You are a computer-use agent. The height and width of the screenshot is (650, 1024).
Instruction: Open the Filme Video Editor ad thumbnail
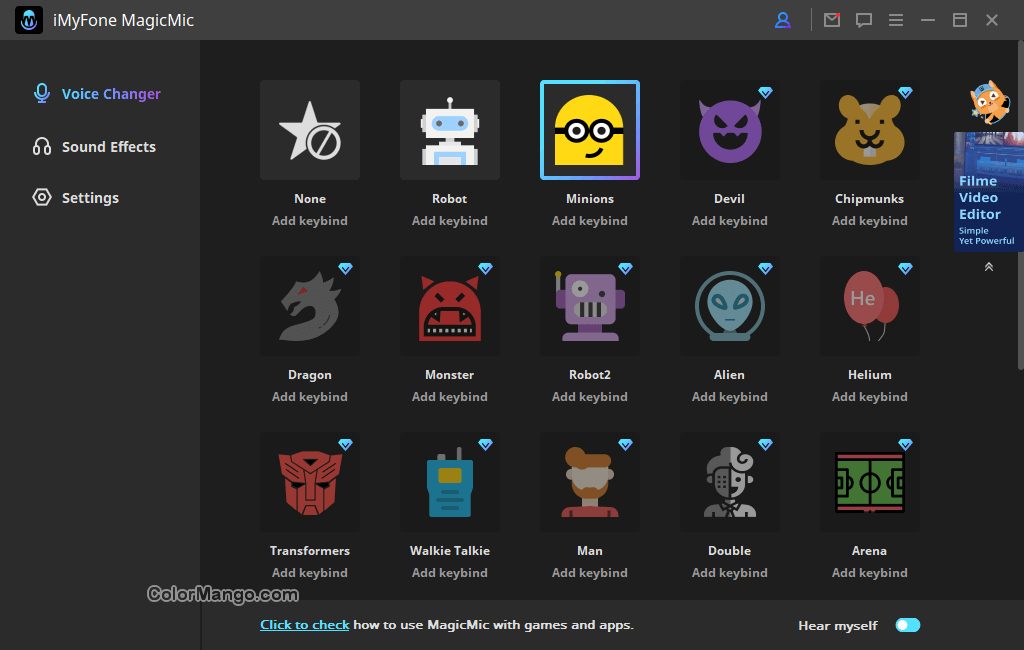pos(988,191)
